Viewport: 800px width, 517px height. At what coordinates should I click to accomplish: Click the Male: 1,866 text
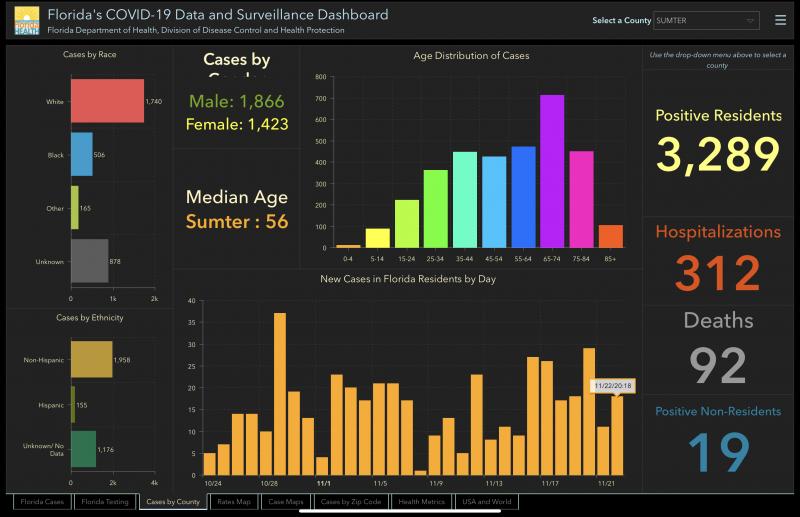click(237, 101)
